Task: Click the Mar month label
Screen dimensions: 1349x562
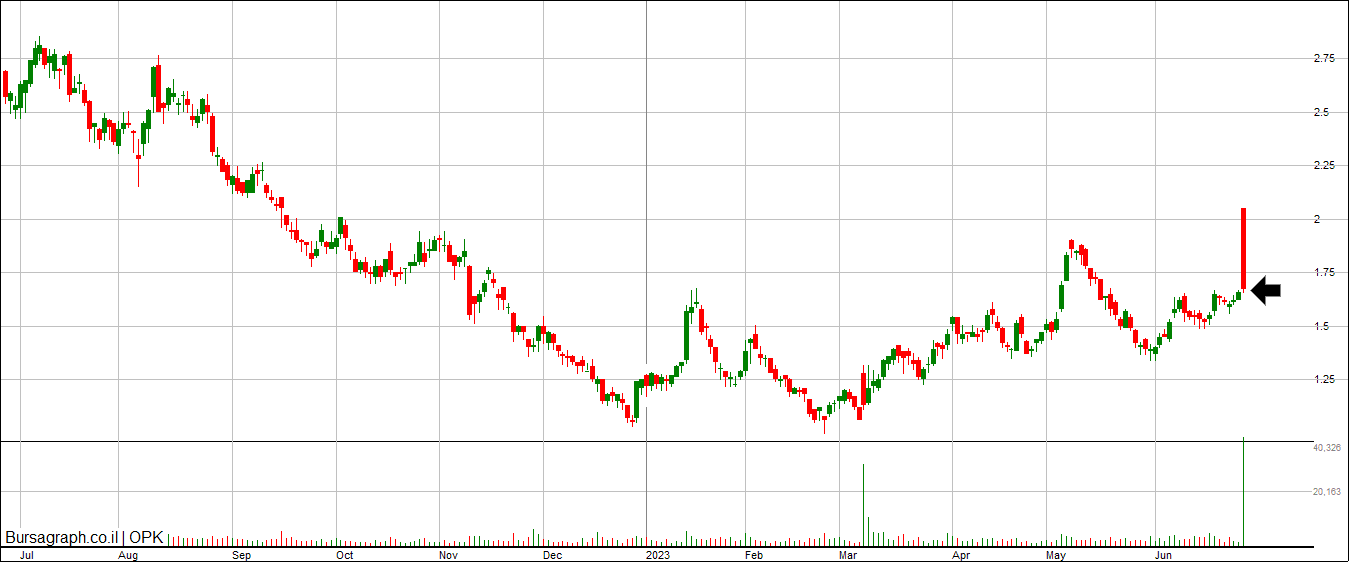Action: click(x=849, y=554)
